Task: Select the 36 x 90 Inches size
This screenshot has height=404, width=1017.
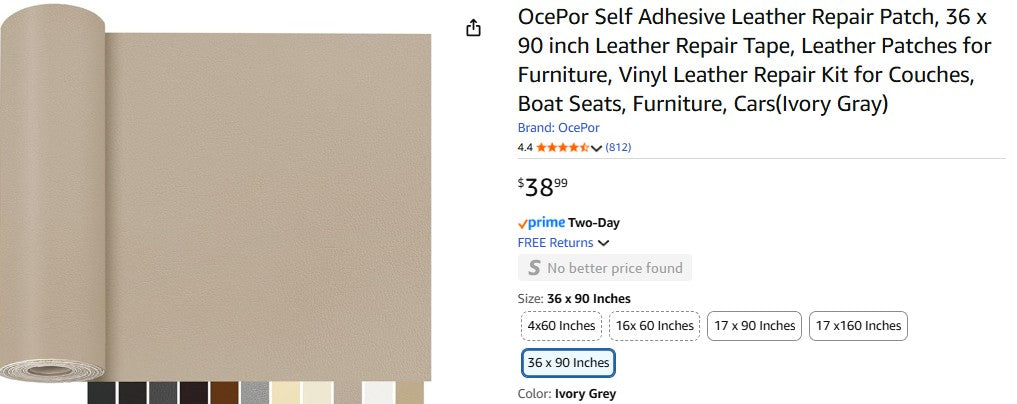Action: (568, 362)
